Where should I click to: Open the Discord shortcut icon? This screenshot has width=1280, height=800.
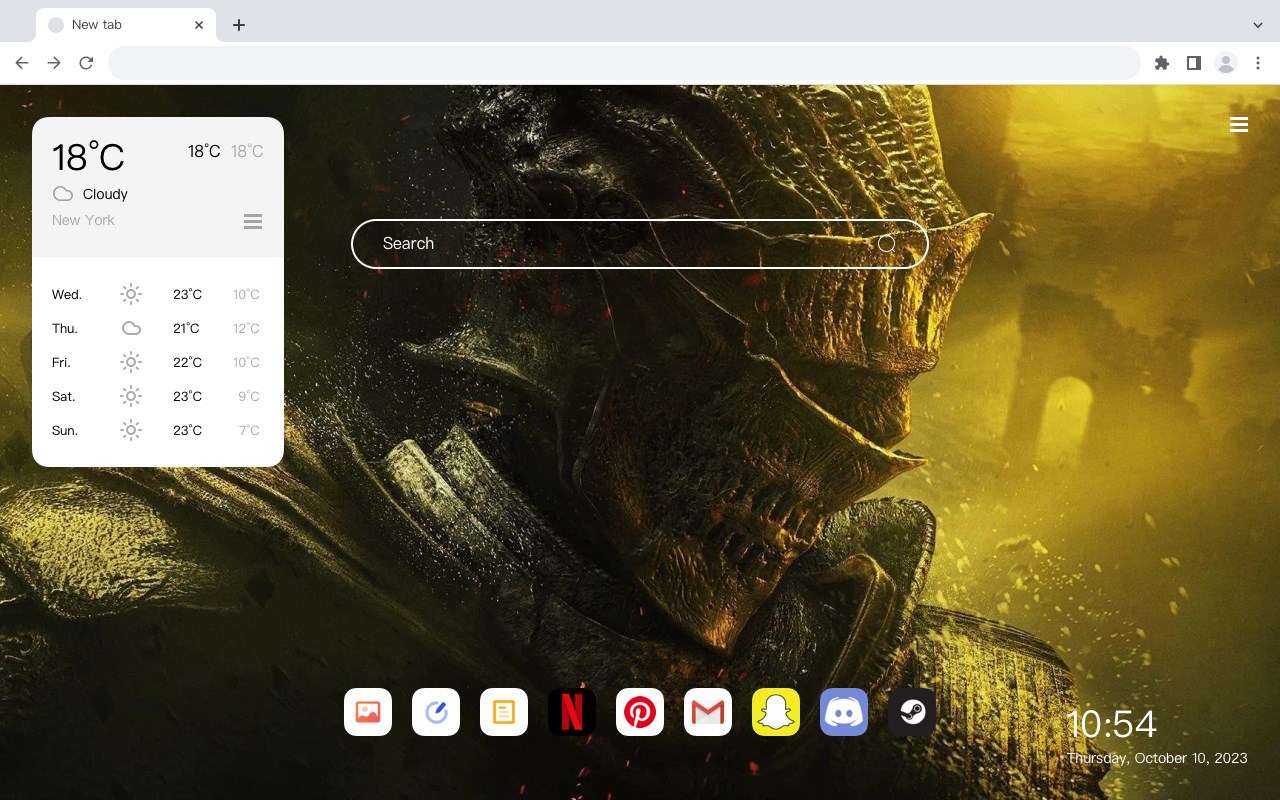point(844,712)
